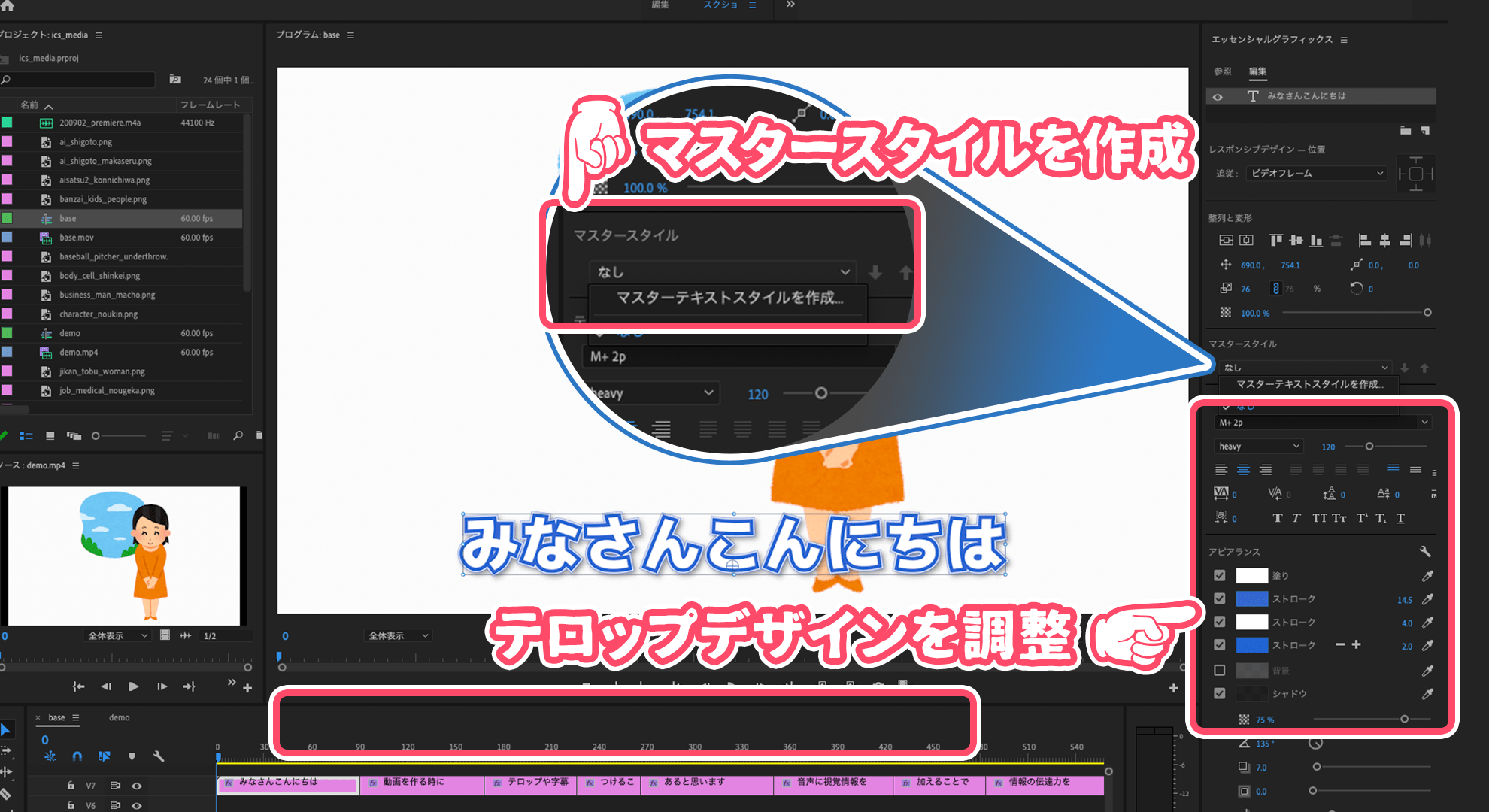
Task: Click the stroke color edit pencil icon
Action: click(1432, 599)
